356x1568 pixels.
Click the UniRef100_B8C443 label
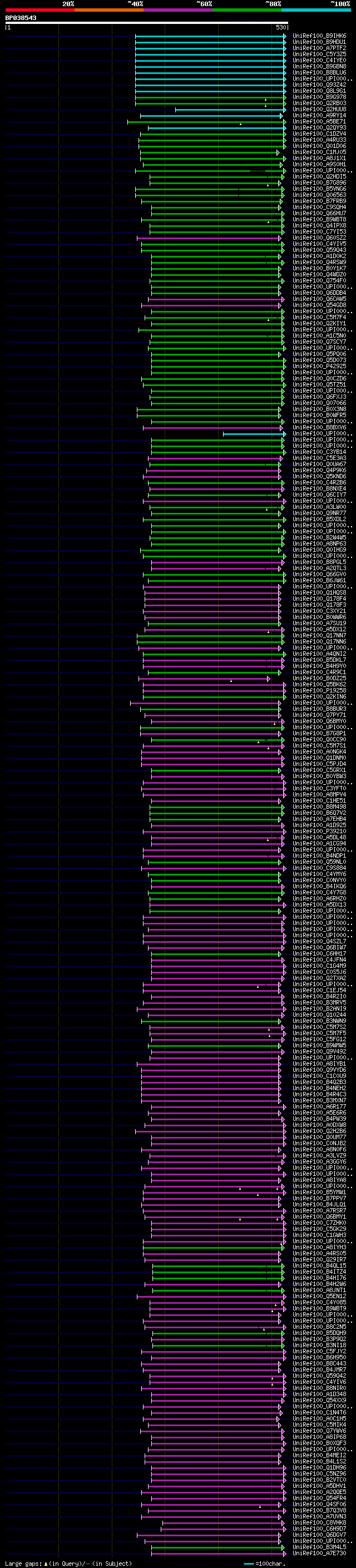pos(319,1363)
